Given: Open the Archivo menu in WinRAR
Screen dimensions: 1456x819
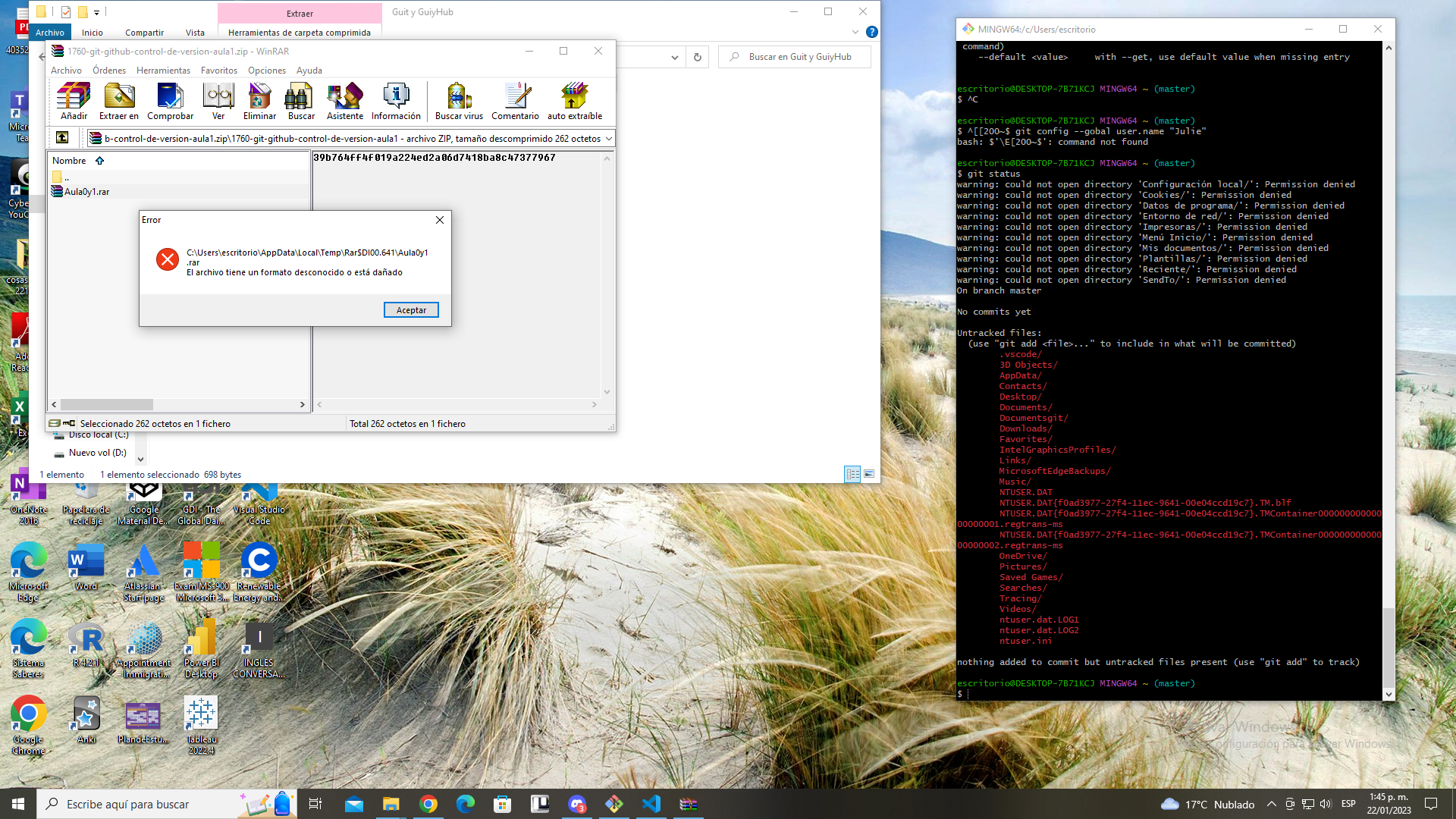Looking at the screenshot, I should tap(66, 71).
